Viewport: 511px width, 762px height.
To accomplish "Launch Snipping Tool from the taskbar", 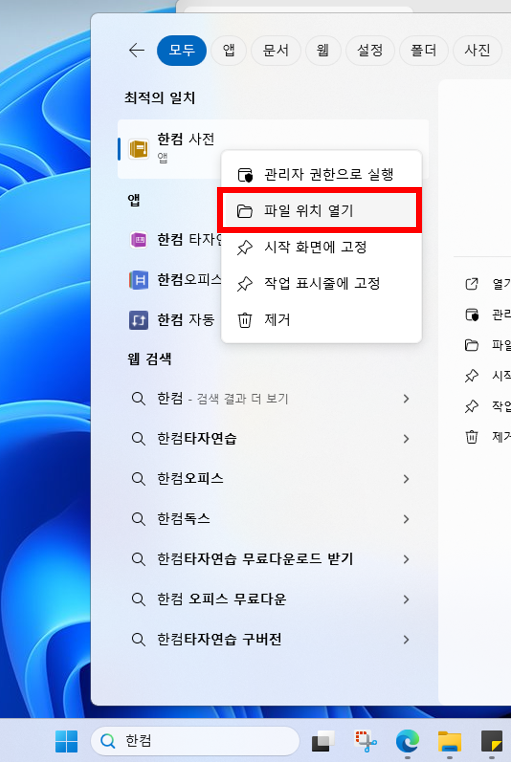I will click(365, 741).
